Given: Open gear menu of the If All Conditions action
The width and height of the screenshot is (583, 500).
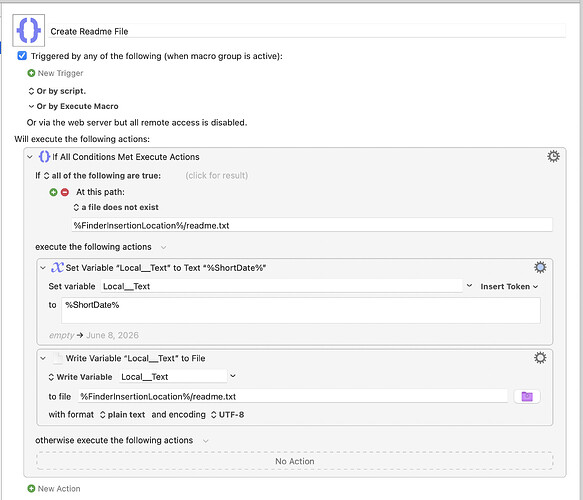Looking at the screenshot, I should (553, 157).
